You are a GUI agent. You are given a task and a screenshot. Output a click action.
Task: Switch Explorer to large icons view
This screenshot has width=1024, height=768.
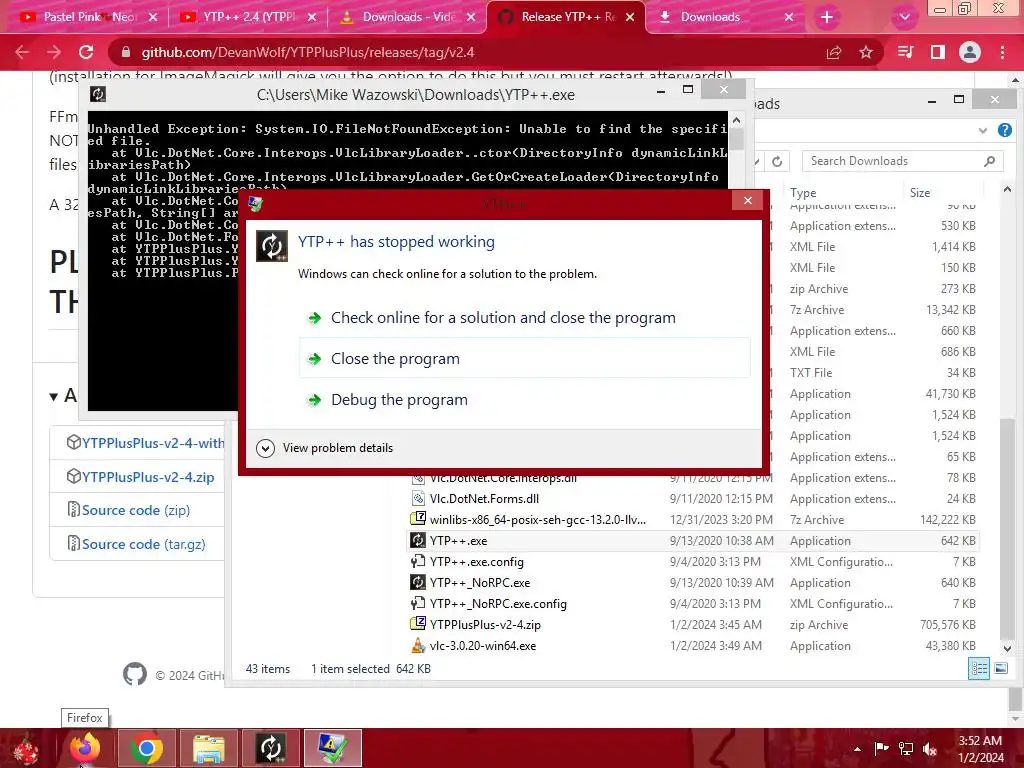pos(1001,668)
